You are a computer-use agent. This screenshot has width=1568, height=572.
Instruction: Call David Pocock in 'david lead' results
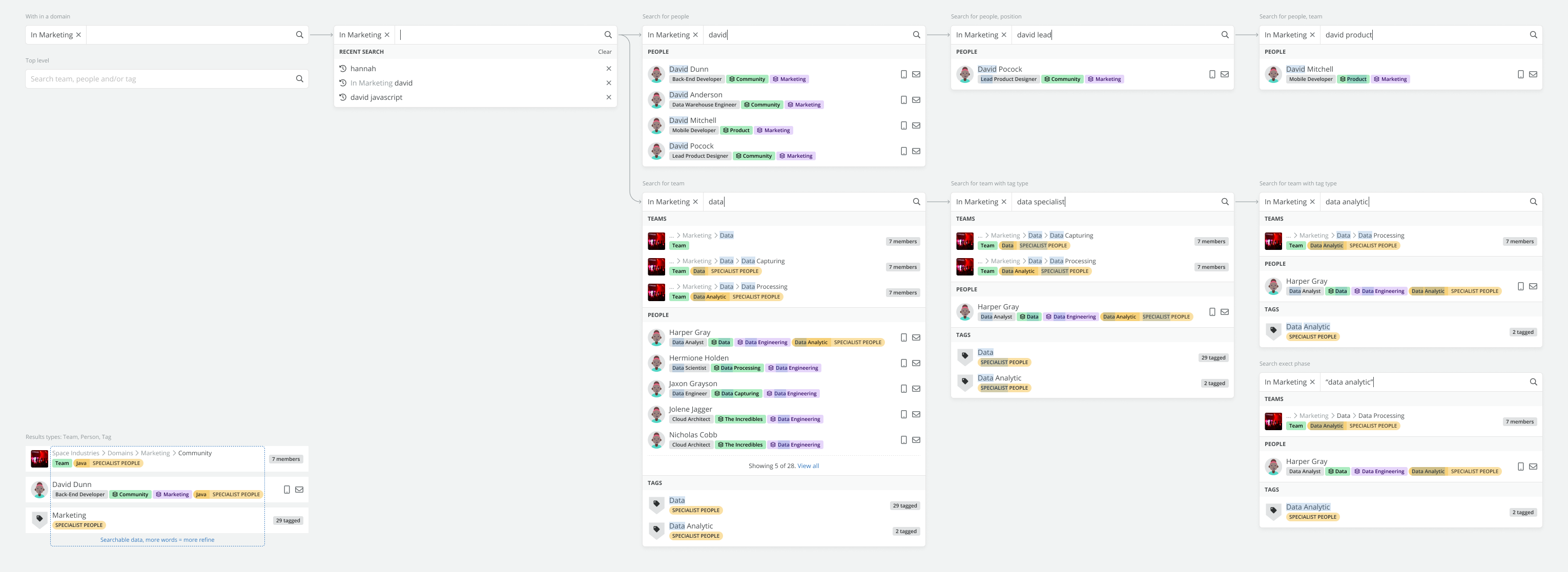[1211, 74]
